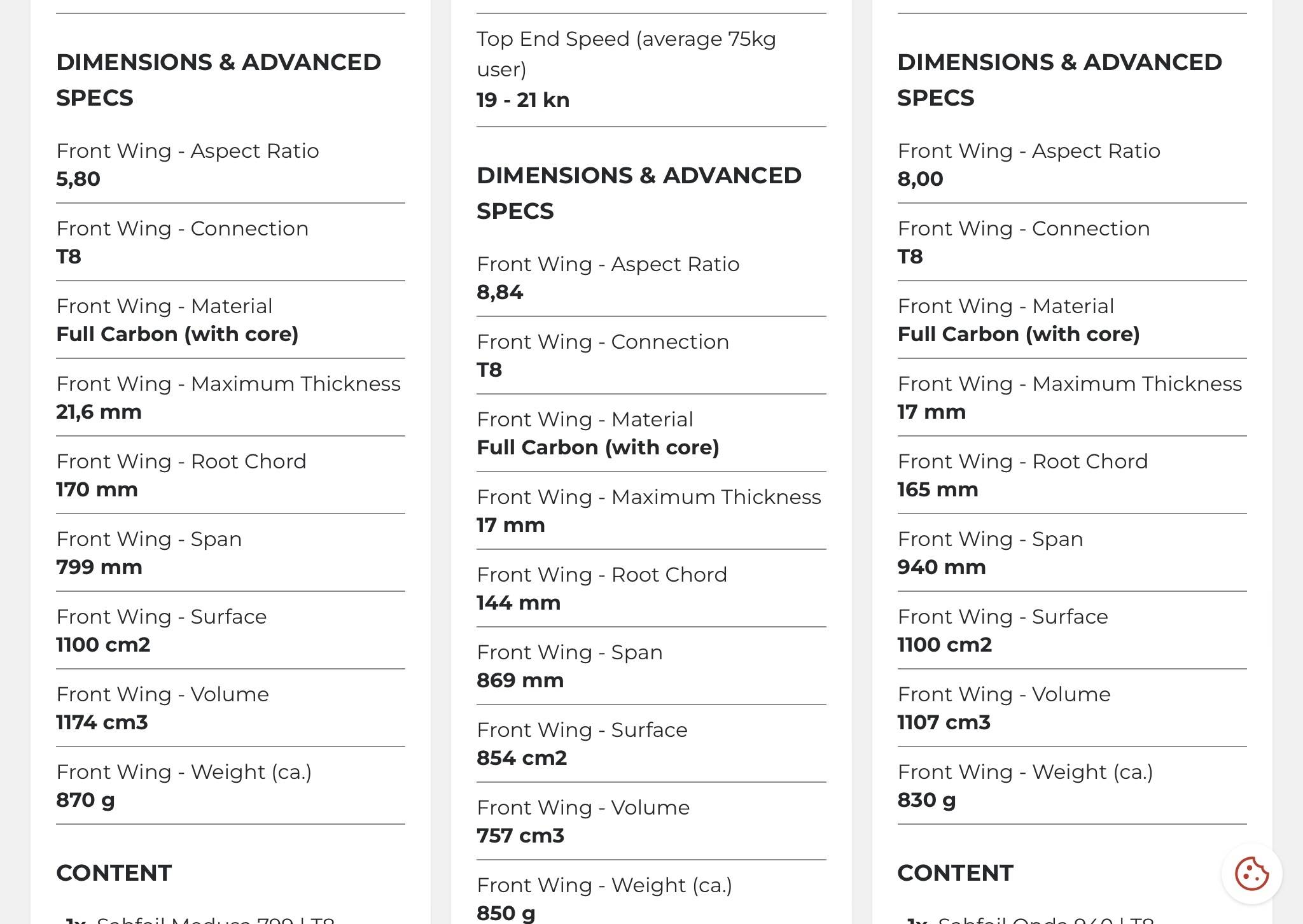Click the 8,00 aspect ratio value

click(x=920, y=179)
